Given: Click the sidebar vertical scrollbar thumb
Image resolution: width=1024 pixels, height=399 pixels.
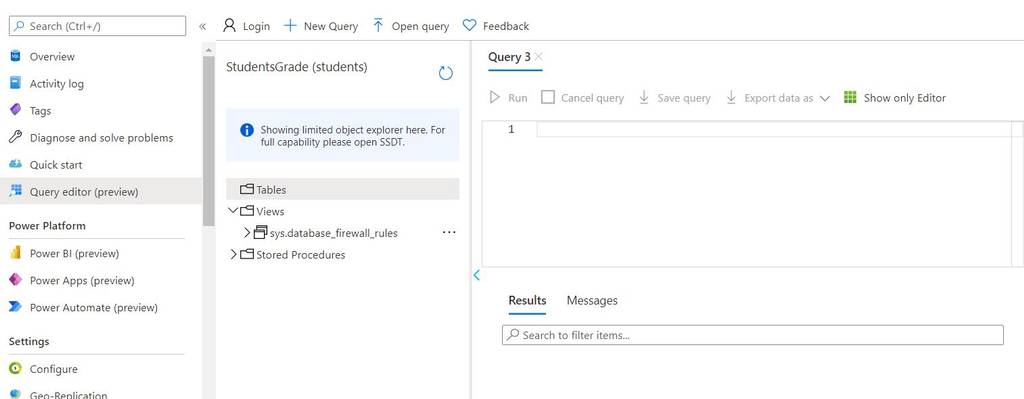Looking at the screenshot, I should pos(208,141).
